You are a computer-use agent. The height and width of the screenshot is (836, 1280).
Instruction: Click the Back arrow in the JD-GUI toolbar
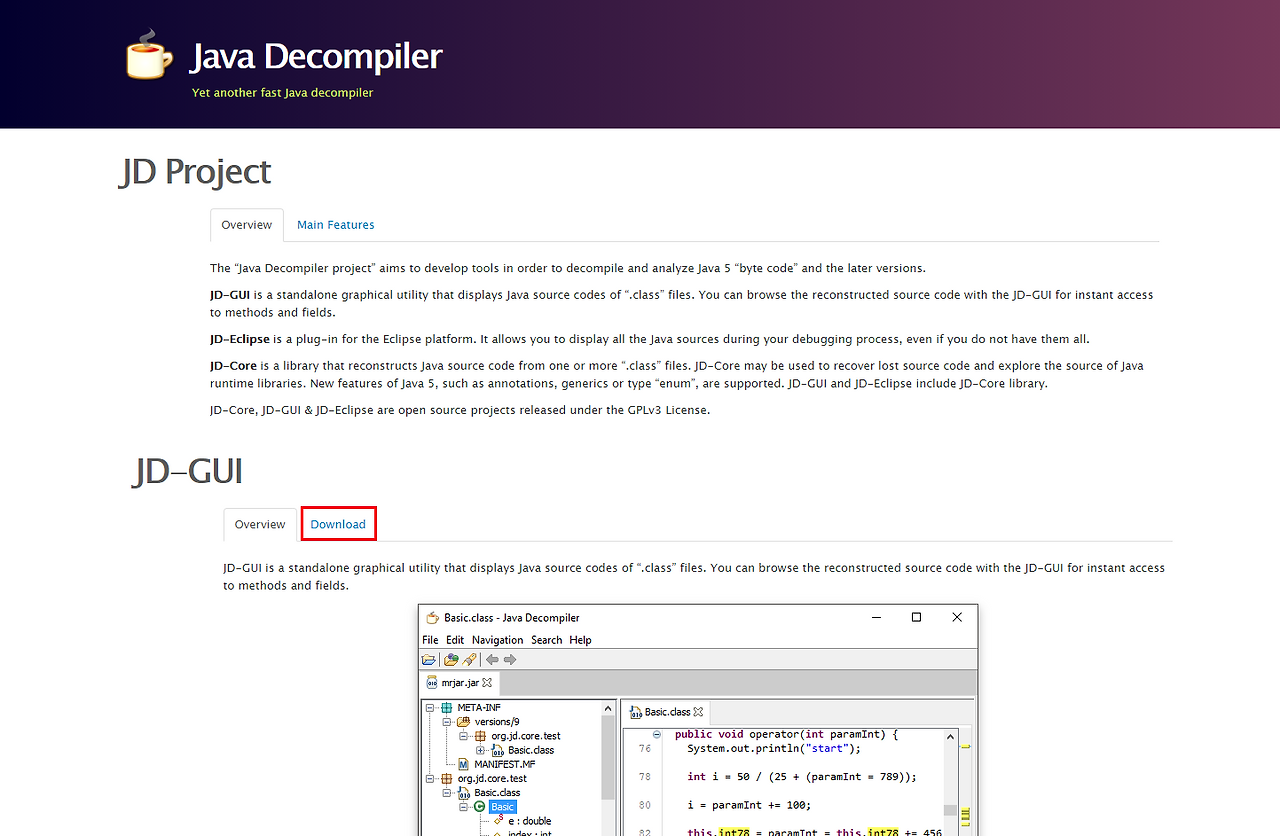click(x=492, y=660)
